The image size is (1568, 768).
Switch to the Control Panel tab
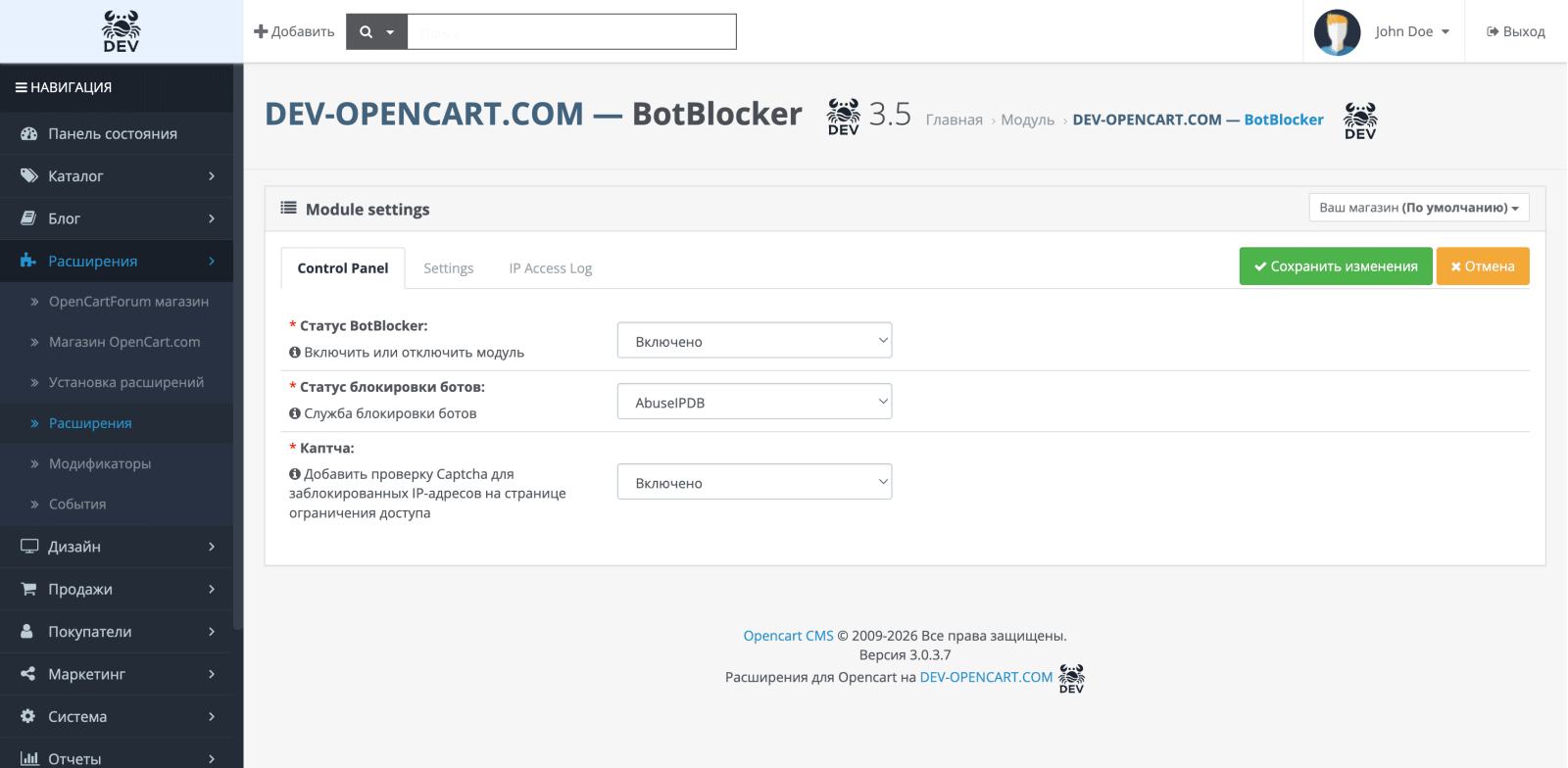[x=343, y=267]
